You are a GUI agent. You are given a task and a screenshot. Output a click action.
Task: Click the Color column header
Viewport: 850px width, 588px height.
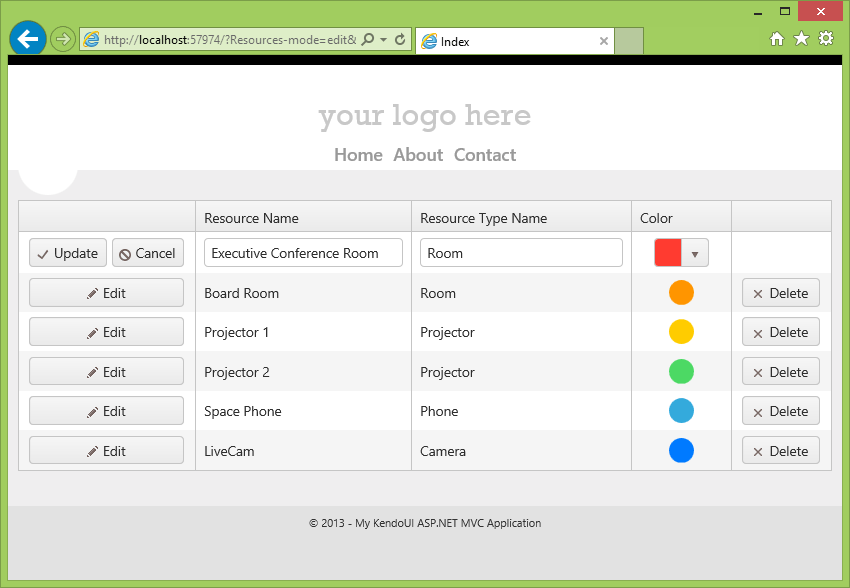[681, 218]
